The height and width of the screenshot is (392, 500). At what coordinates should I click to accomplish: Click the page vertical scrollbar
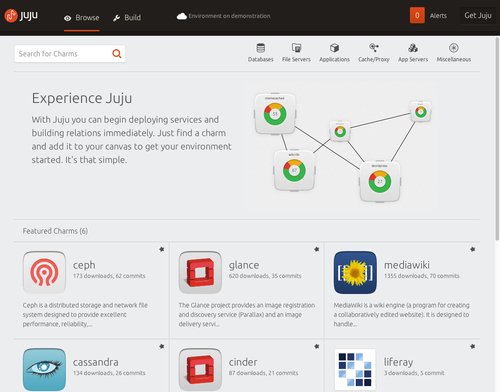[497, 138]
